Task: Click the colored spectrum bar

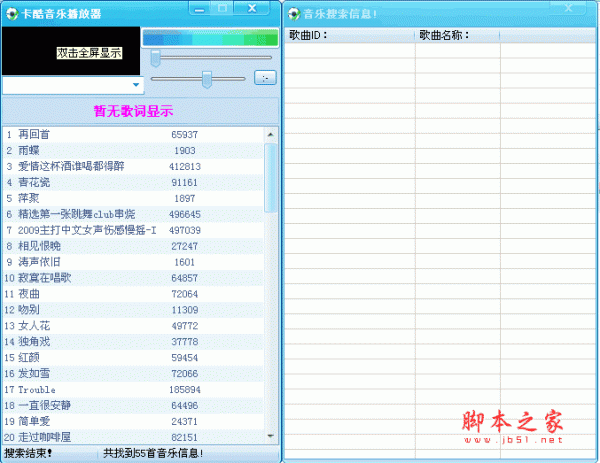Action: coord(210,38)
